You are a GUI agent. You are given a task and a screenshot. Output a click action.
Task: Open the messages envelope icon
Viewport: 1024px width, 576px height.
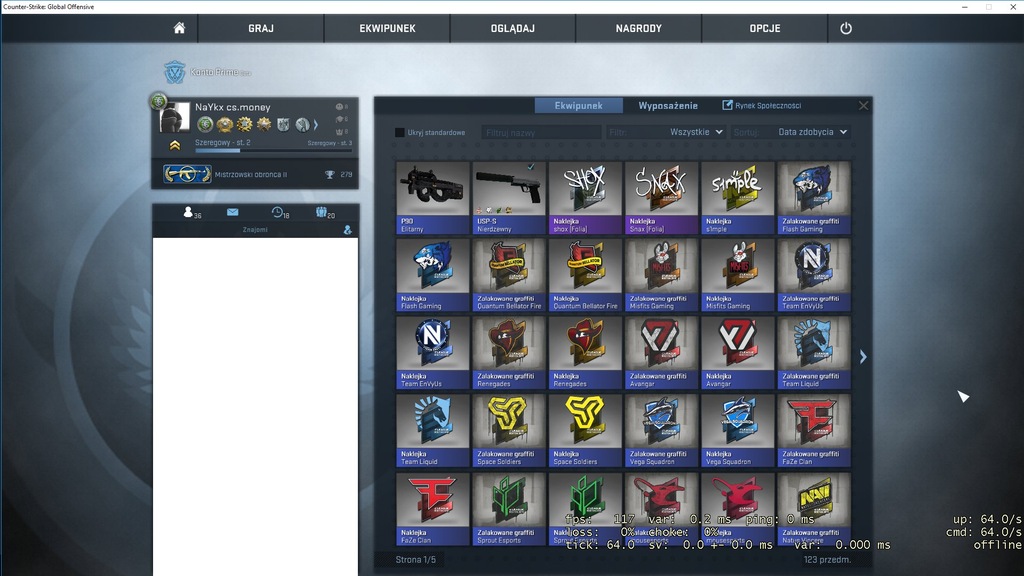pyautogui.click(x=232, y=212)
